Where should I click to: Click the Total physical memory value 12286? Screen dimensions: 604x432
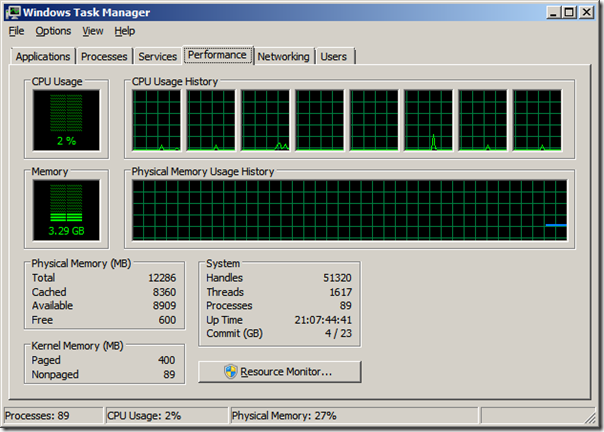pyautogui.click(x=162, y=278)
